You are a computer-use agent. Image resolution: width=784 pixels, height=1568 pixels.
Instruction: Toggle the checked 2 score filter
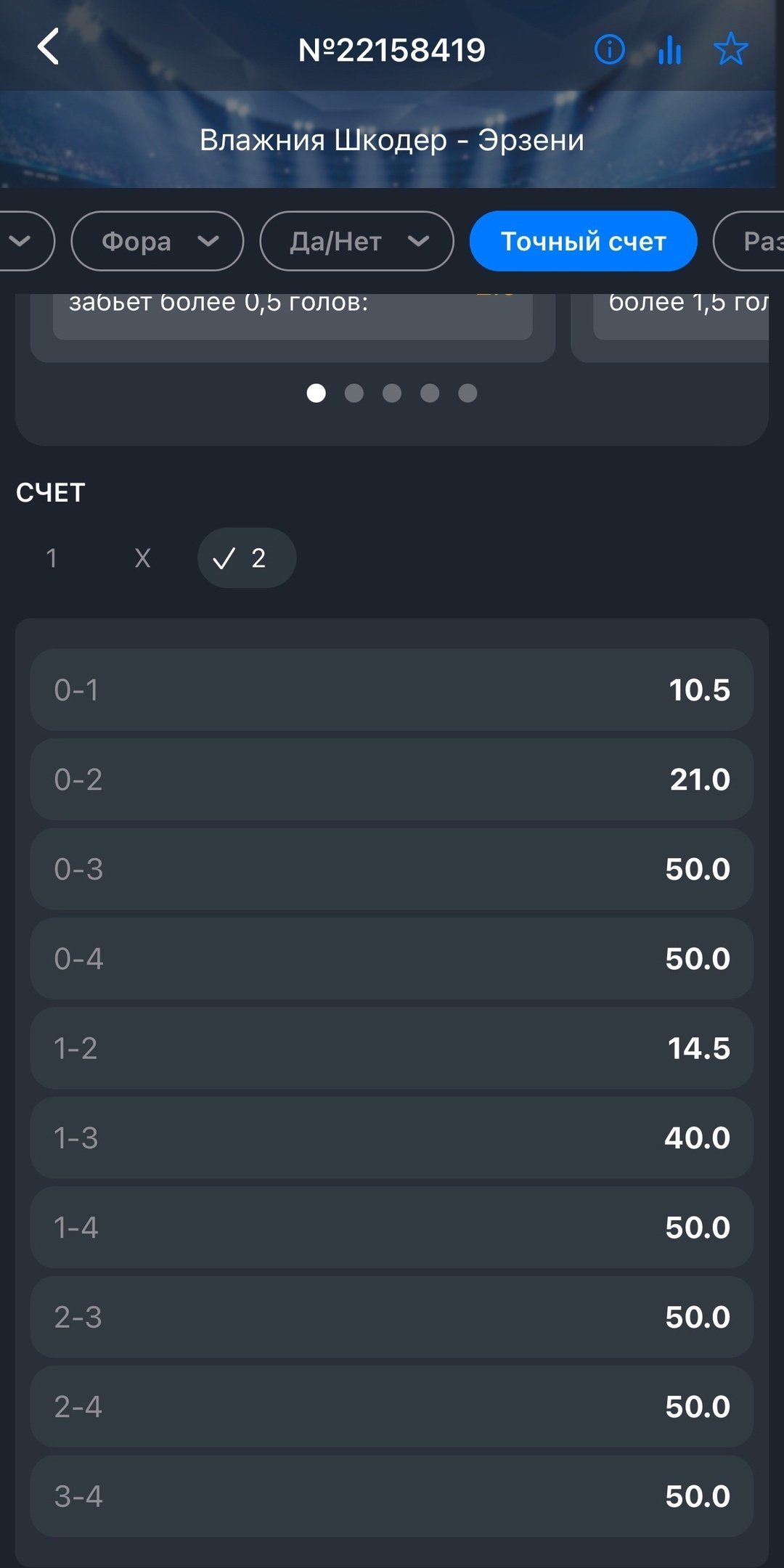pyautogui.click(x=246, y=558)
